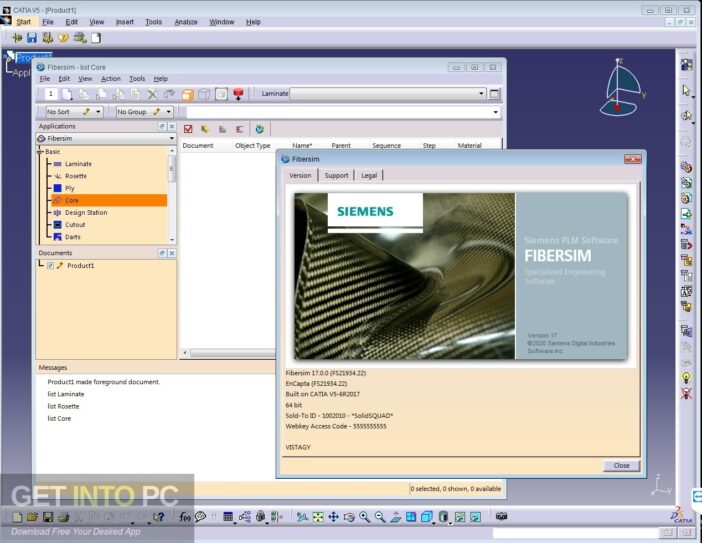The width and height of the screenshot is (702, 543).
Task: Click the Rotate icon in bottom toolbar
Action: pyautogui.click(x=349, y=517)
